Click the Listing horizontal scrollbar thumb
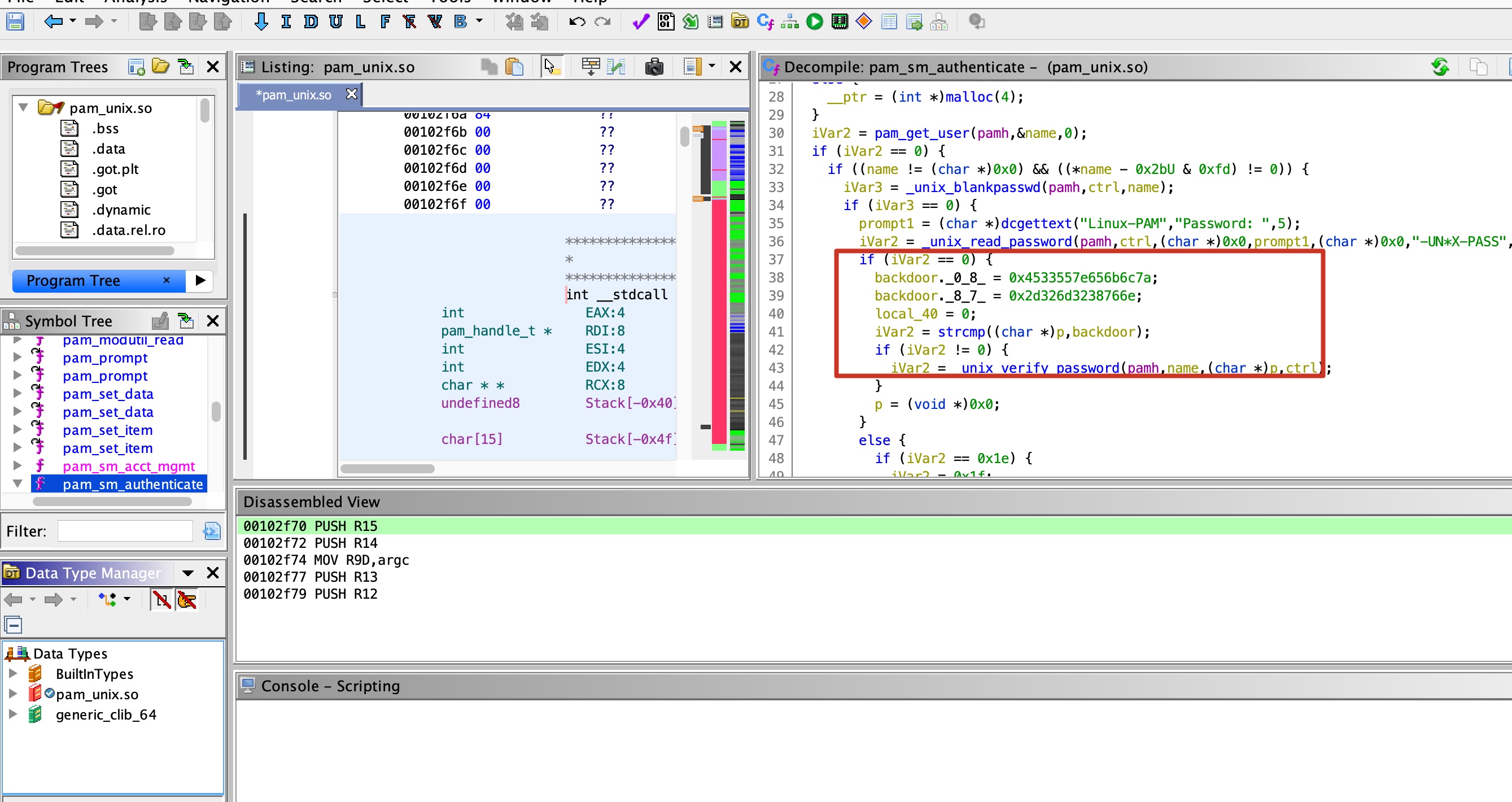Viewport: 1512px width, 802px height. coord(387,469)
